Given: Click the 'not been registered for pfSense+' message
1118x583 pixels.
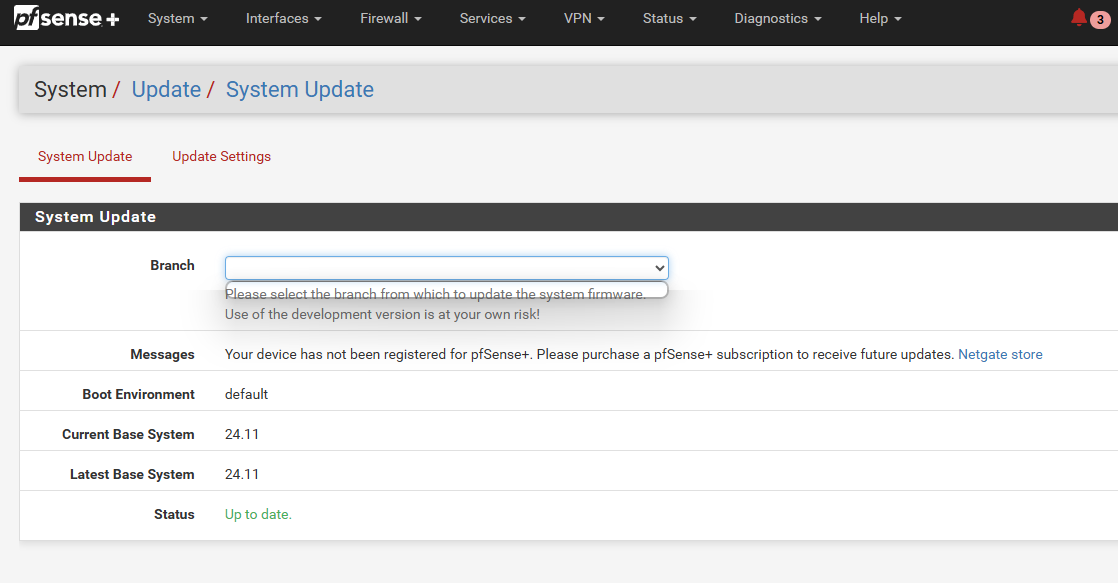Looking at the screenshot, I should click(590, 354).
